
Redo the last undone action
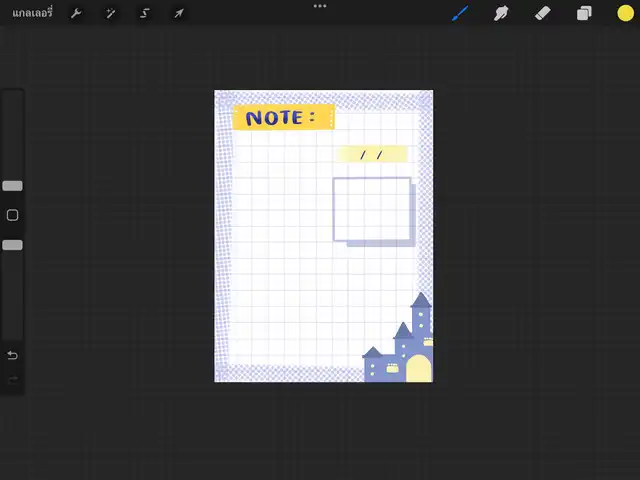point(12,380)
